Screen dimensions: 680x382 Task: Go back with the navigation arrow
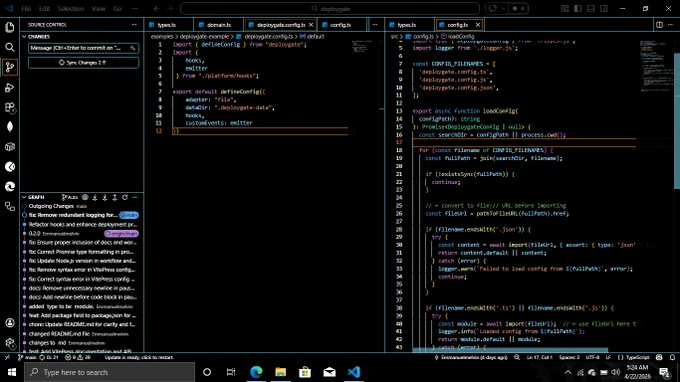157,8
